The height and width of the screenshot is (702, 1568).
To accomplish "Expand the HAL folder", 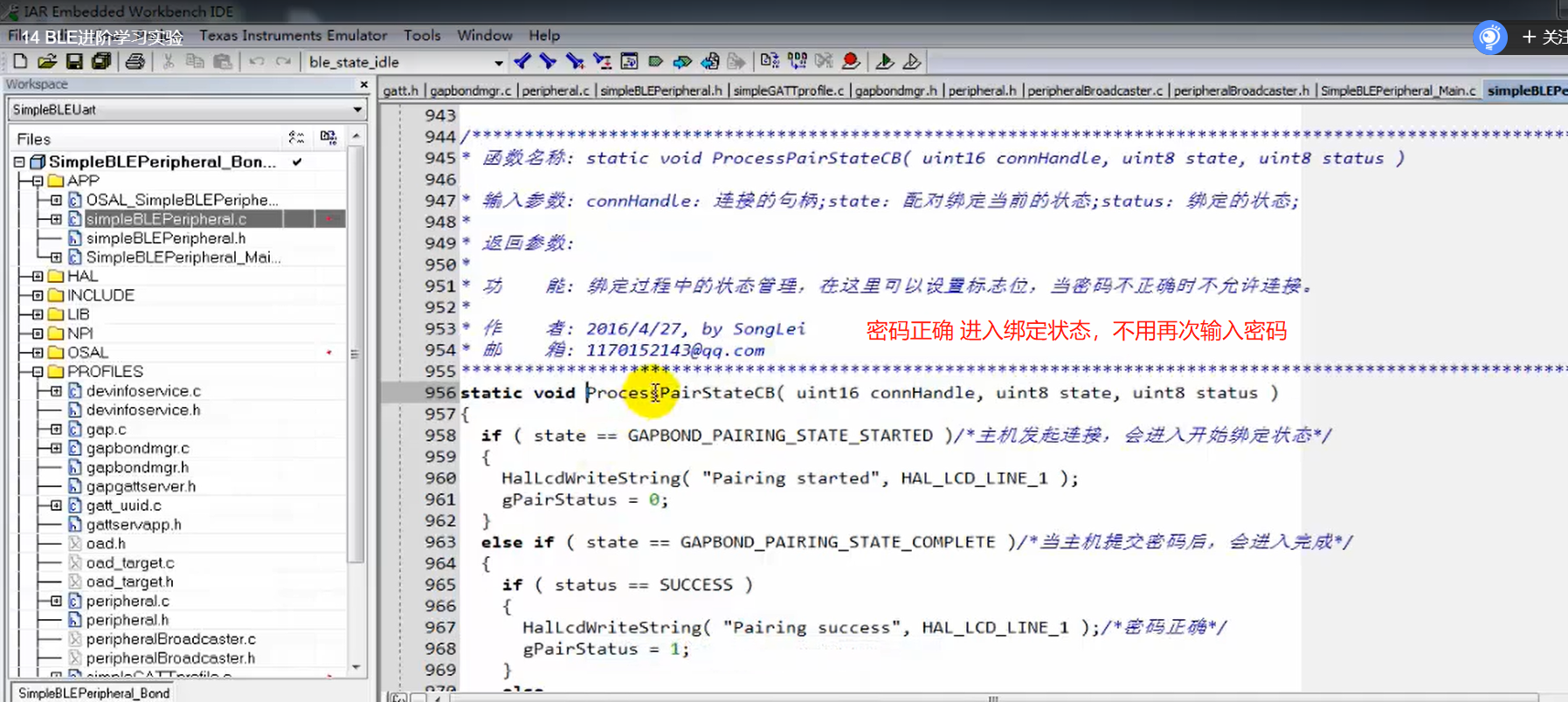I will (38, 276).
